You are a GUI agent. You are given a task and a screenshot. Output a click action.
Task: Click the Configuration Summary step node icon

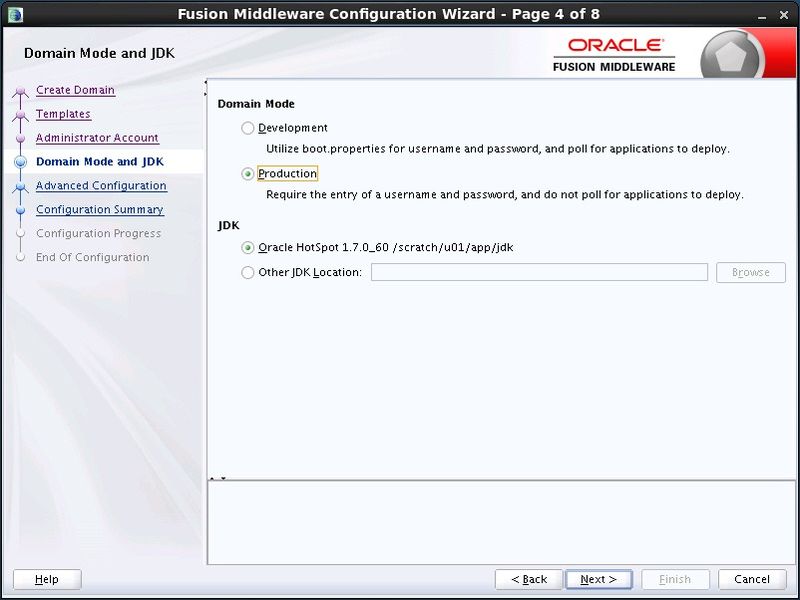pyautogui.click(x=20, y=210)
